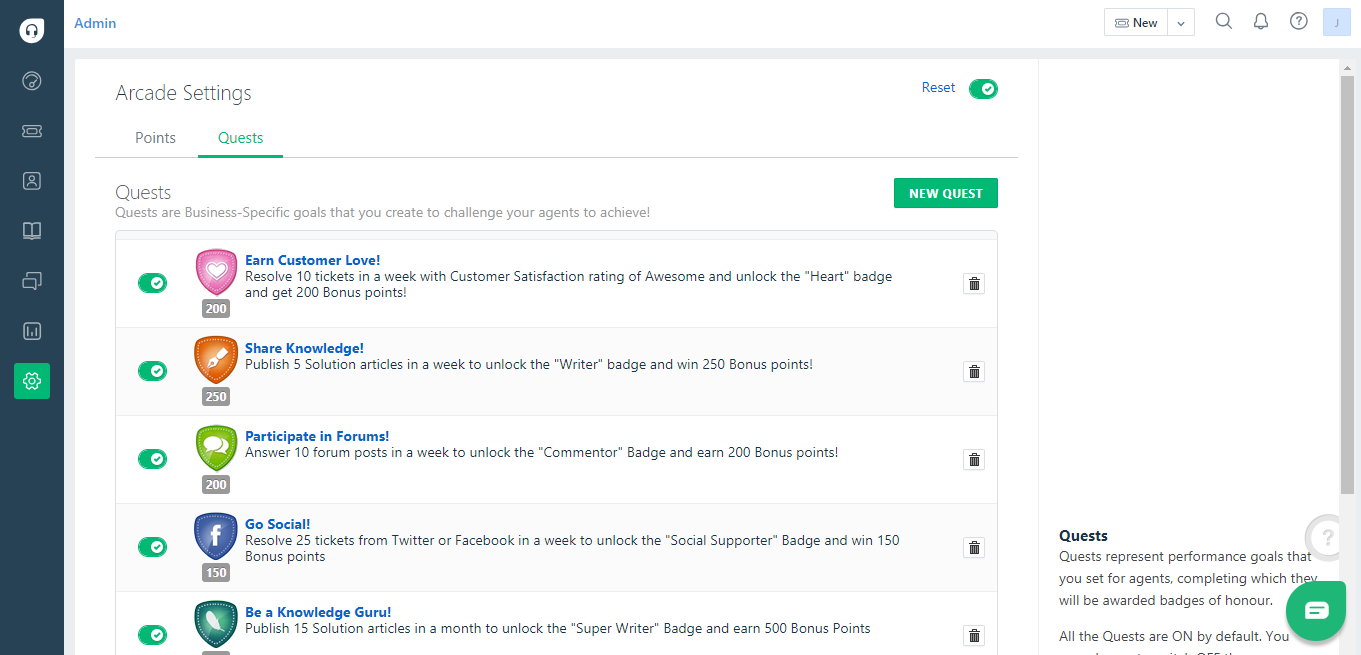Click trash icon for Go Social quest

coord(973,548)
